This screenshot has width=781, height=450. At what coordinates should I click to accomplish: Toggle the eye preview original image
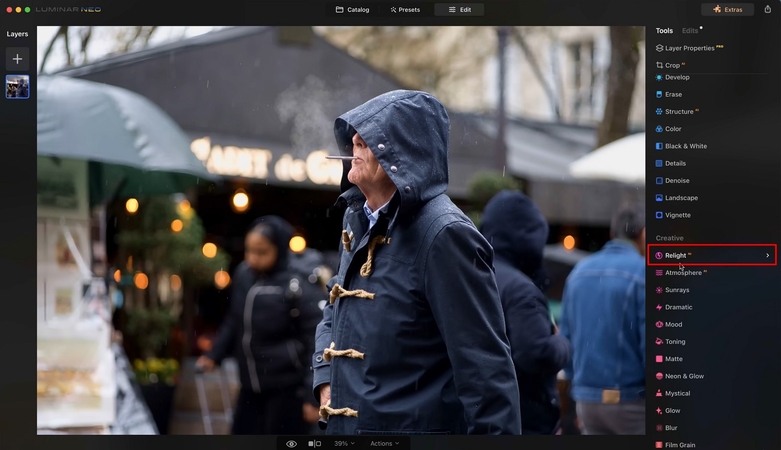click(291, 444)
